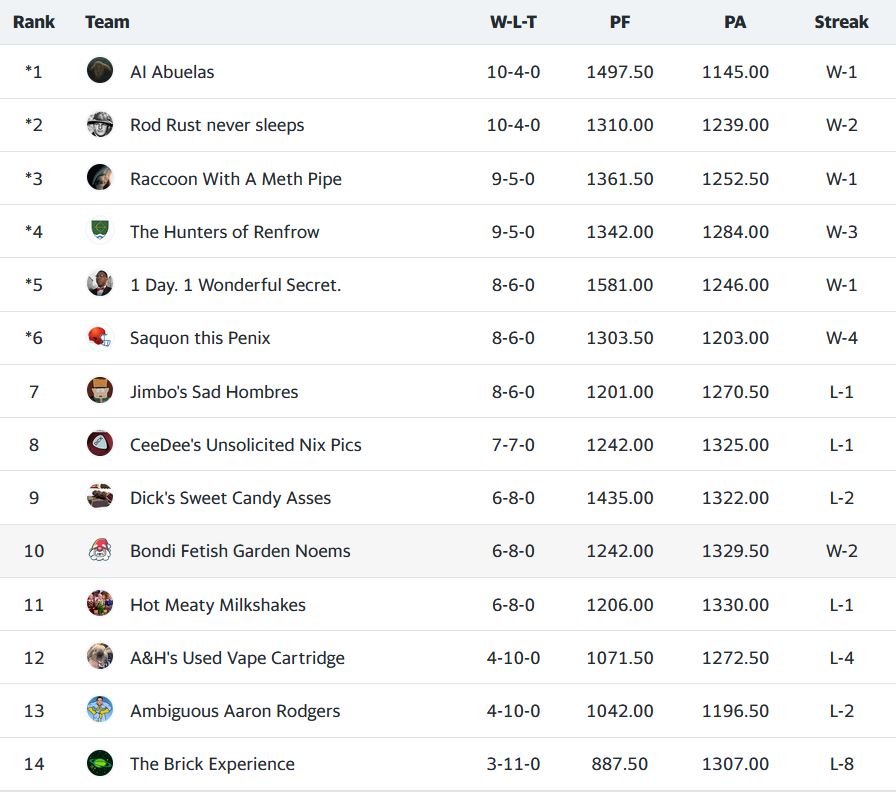This screenshot has height=794, width=896.
Task: Click The Brick Experience green avatar
Action: [x=100, y=764]
